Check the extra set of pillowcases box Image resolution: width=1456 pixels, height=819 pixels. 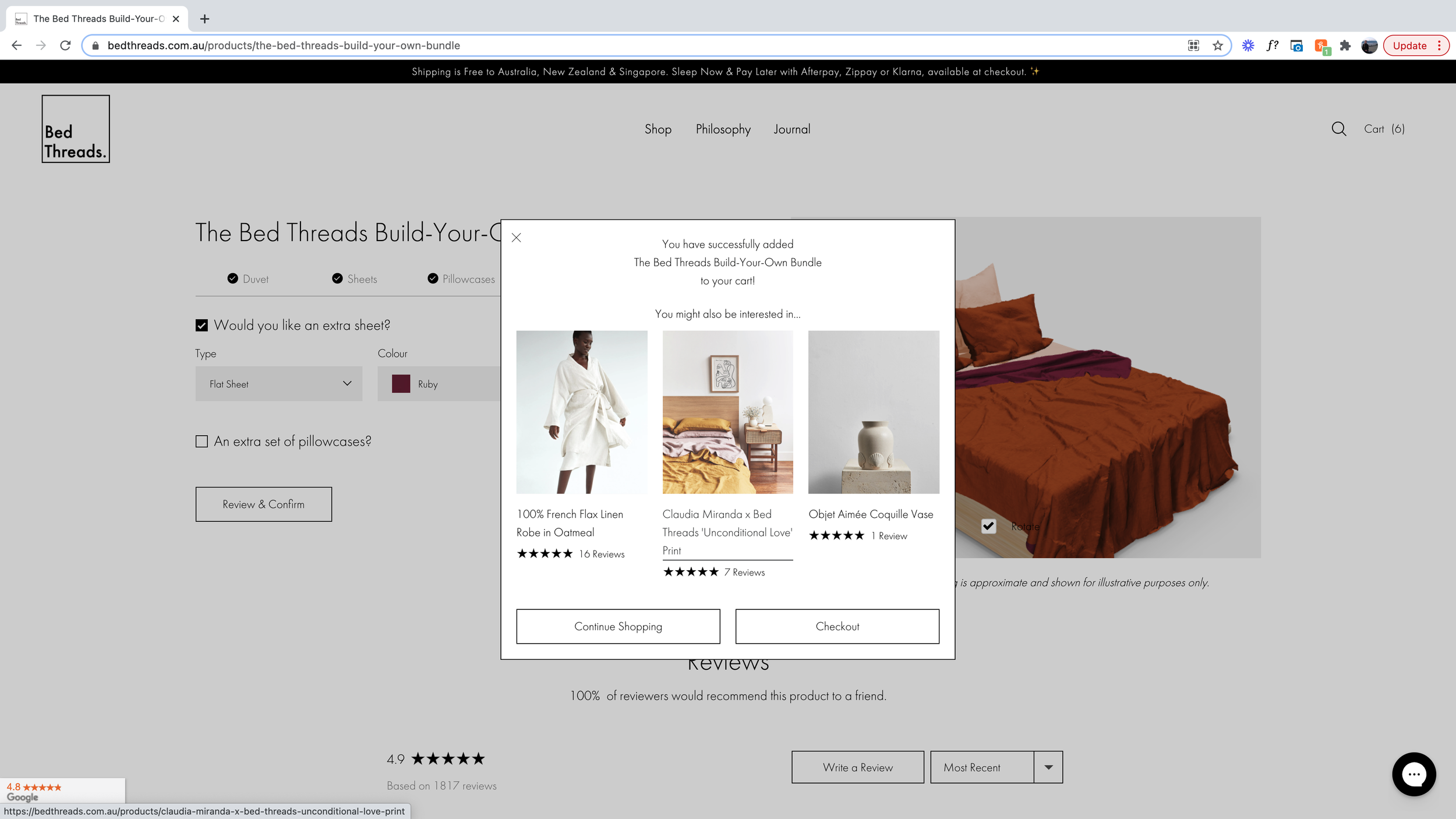202,442
